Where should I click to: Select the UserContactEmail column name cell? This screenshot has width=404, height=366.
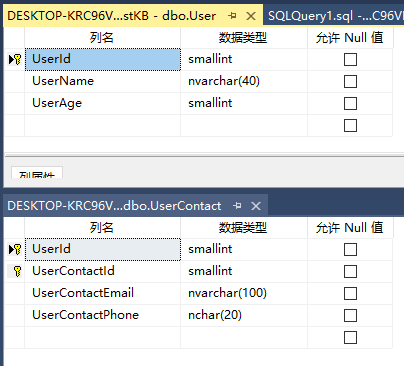click(103, 293)
